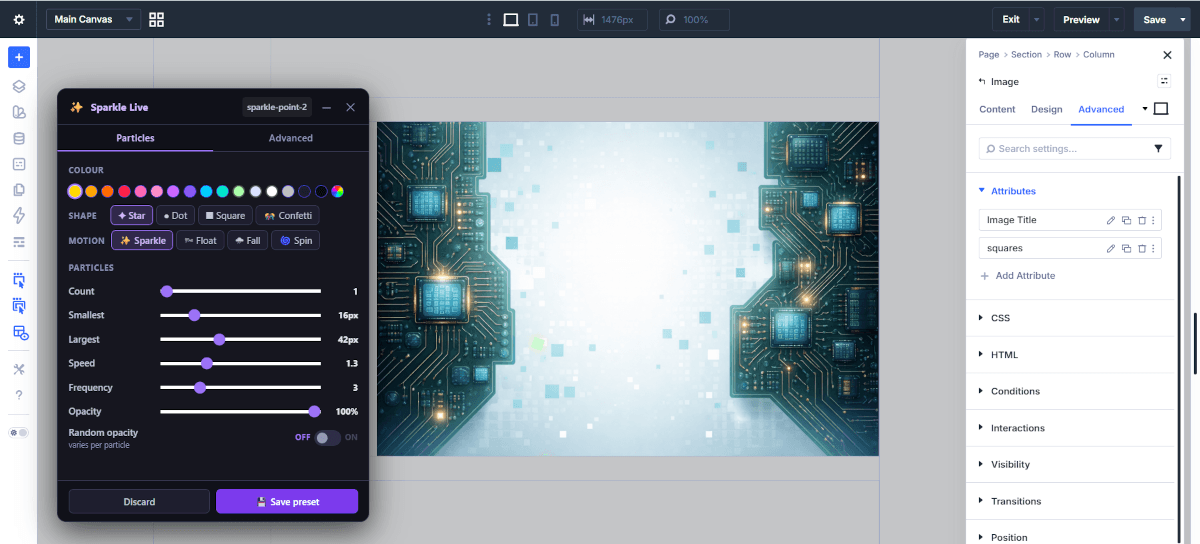Viewport: 1200px width, 544px height.
Task: Open the question mark help icon
Action: 19,395
